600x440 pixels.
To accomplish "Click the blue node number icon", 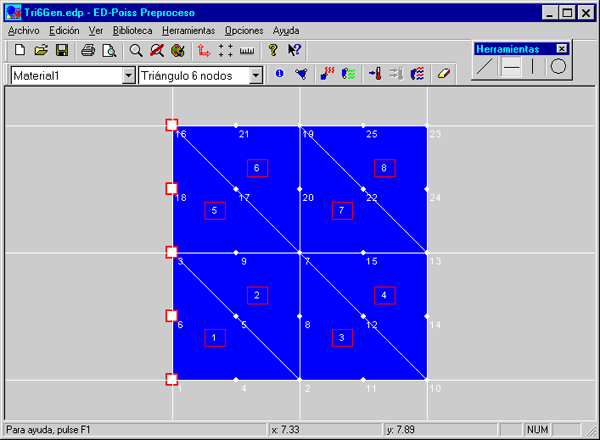I will coord(280,73).
